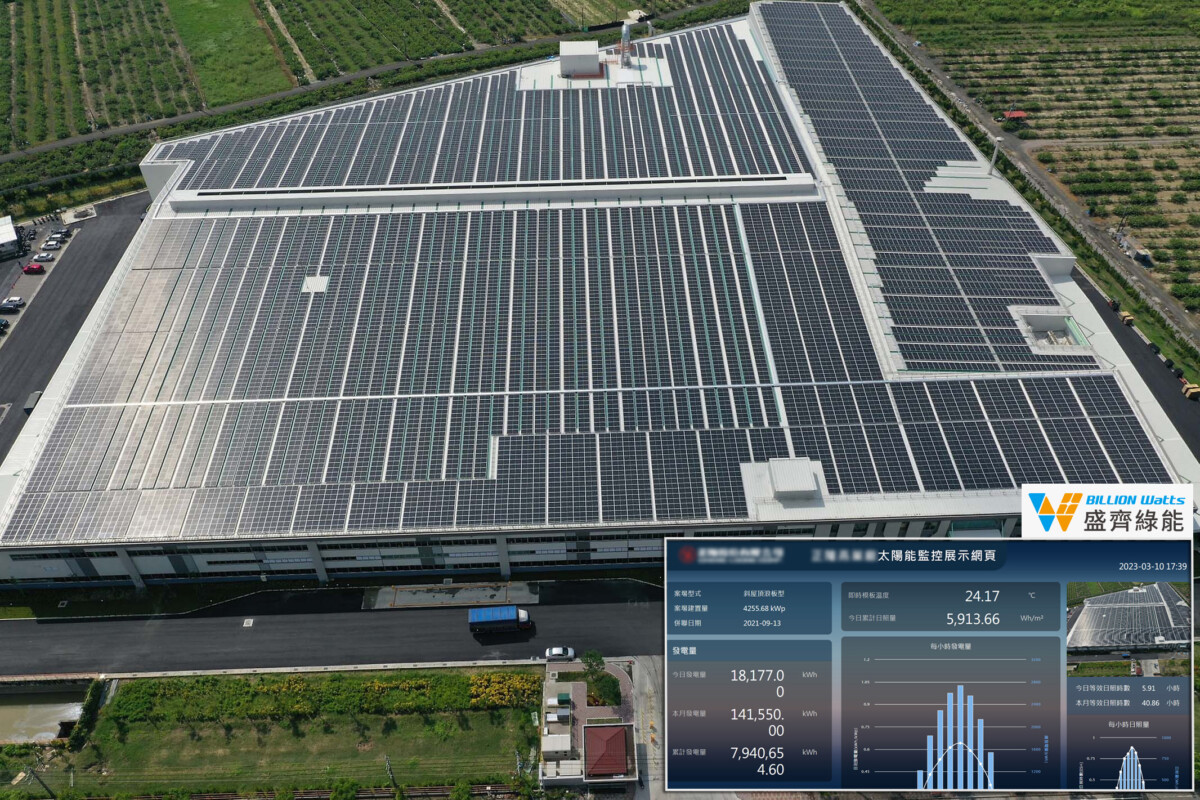The image size is (1200, 800).
Task: Click the Billion Watts W logo icon
Action: (1055, 511)
